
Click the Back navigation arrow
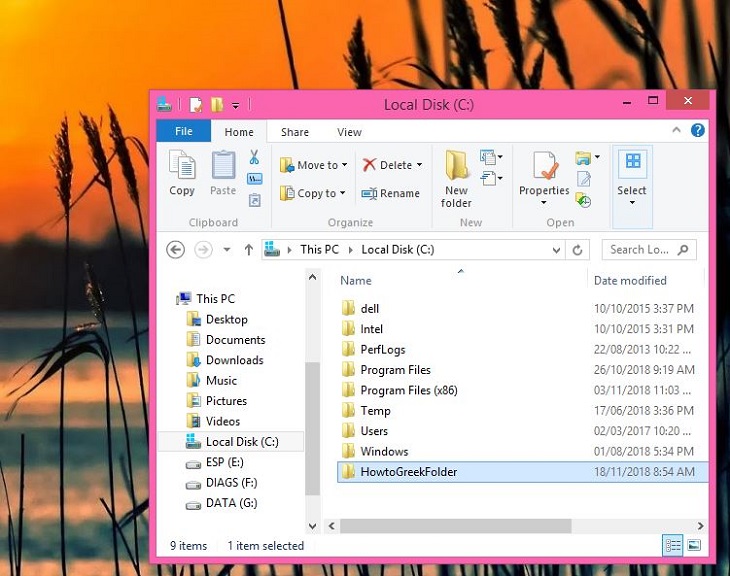click(x=176, y=250)
